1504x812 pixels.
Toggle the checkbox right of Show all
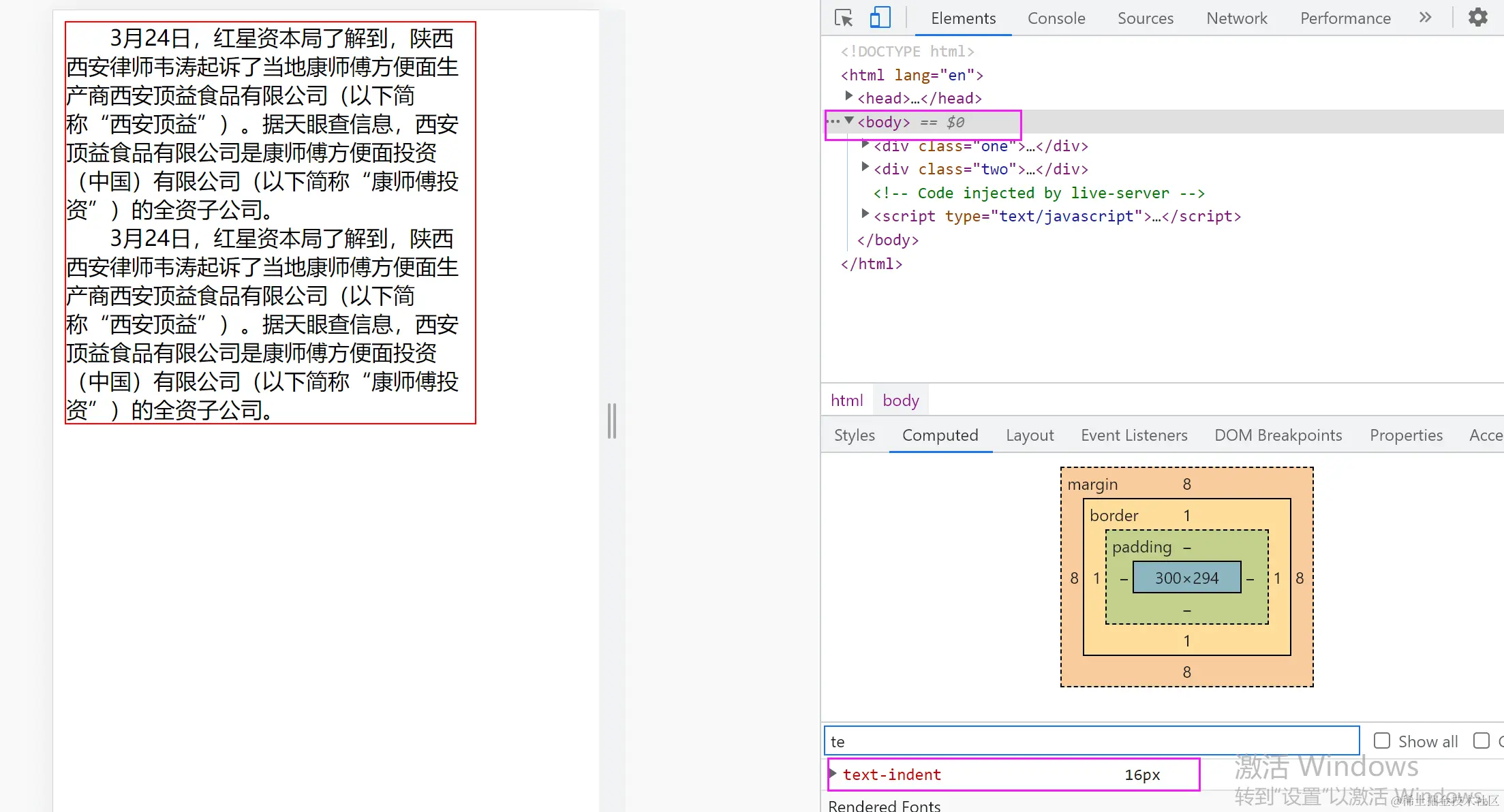(x=1481, y=740)
